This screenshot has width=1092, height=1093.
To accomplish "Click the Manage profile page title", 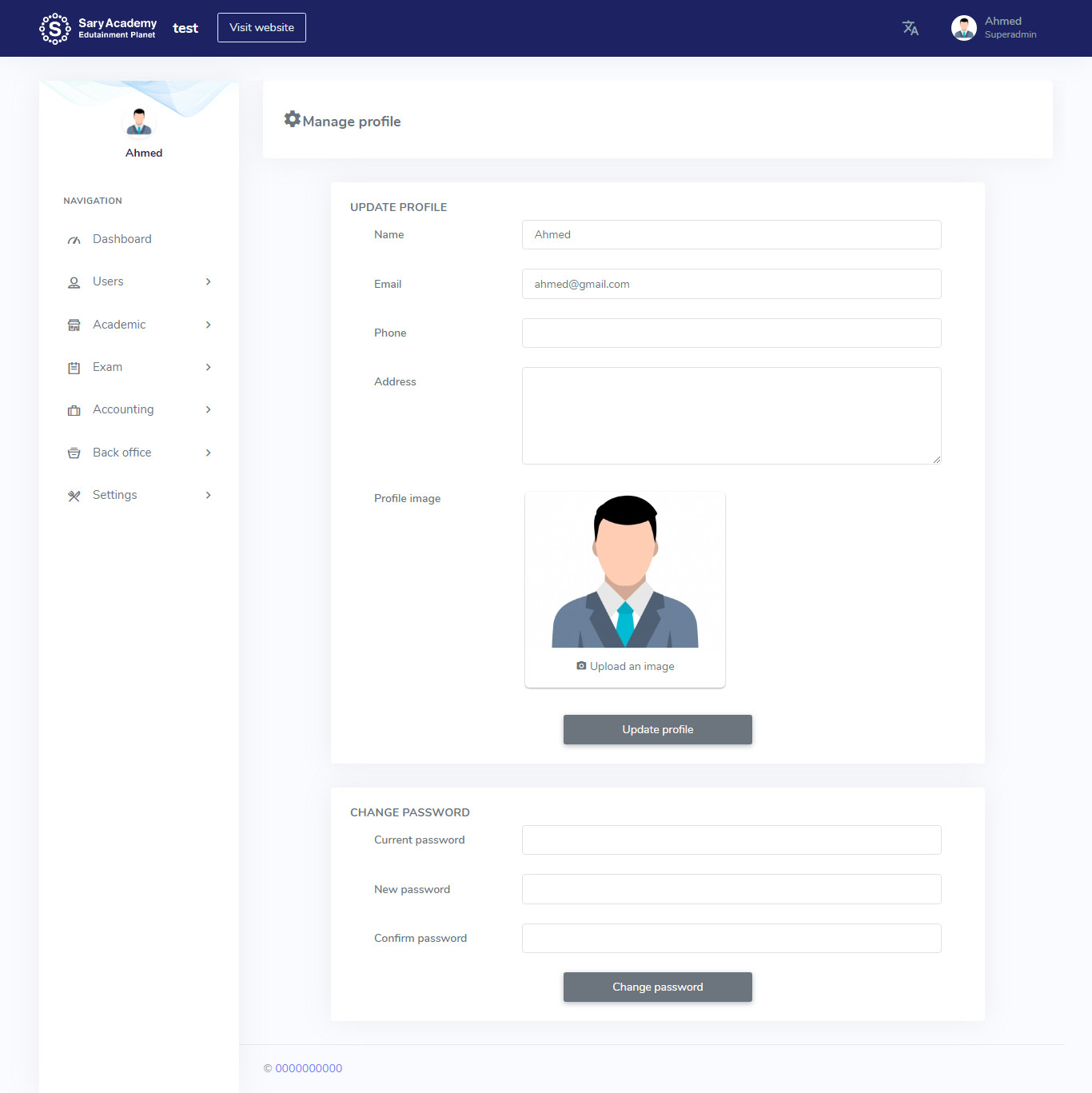I will click(x=352, y=122).
